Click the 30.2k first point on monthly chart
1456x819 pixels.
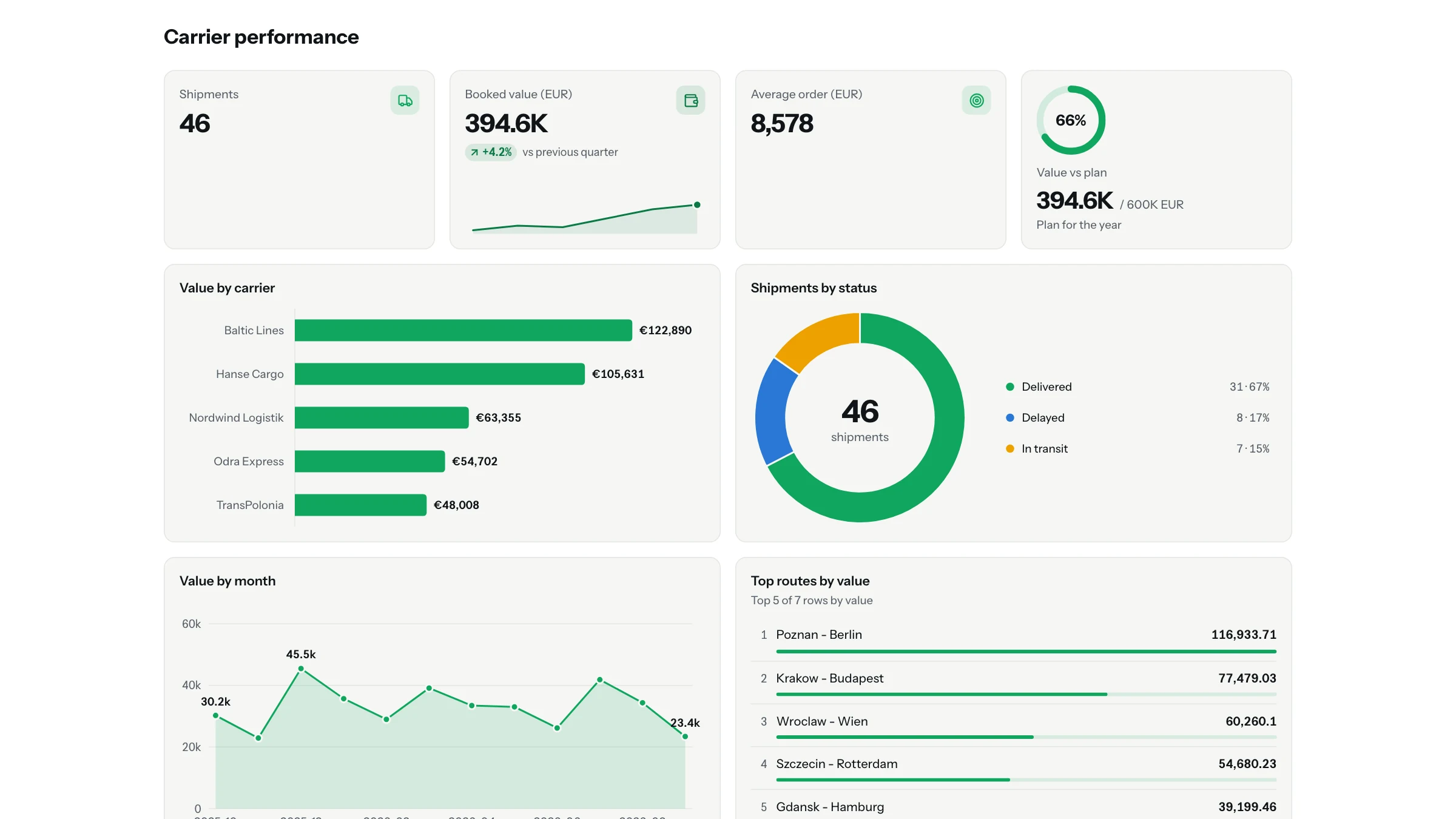pos(216,716)
